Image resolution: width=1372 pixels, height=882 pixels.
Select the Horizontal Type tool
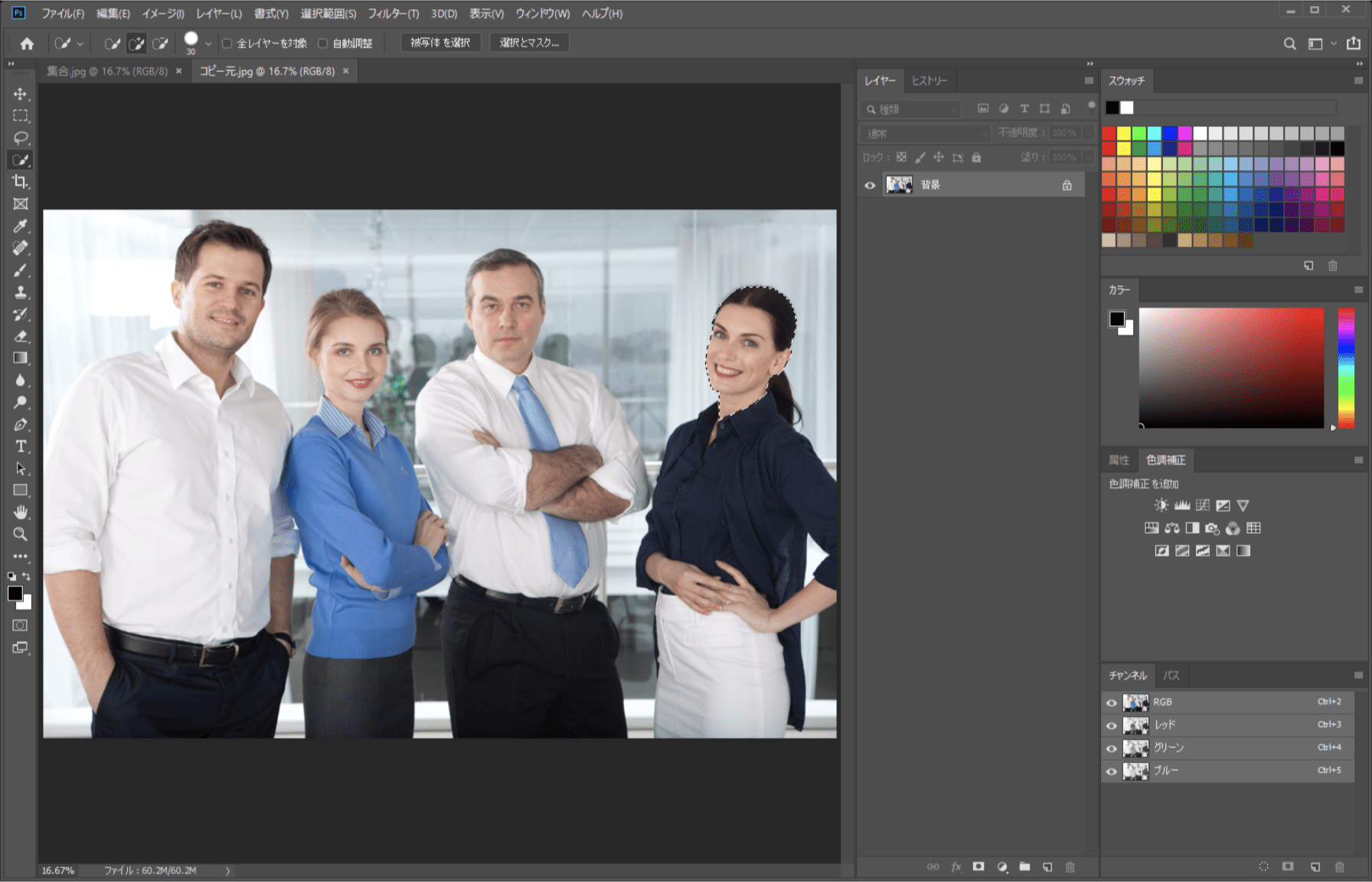[21, 446]
